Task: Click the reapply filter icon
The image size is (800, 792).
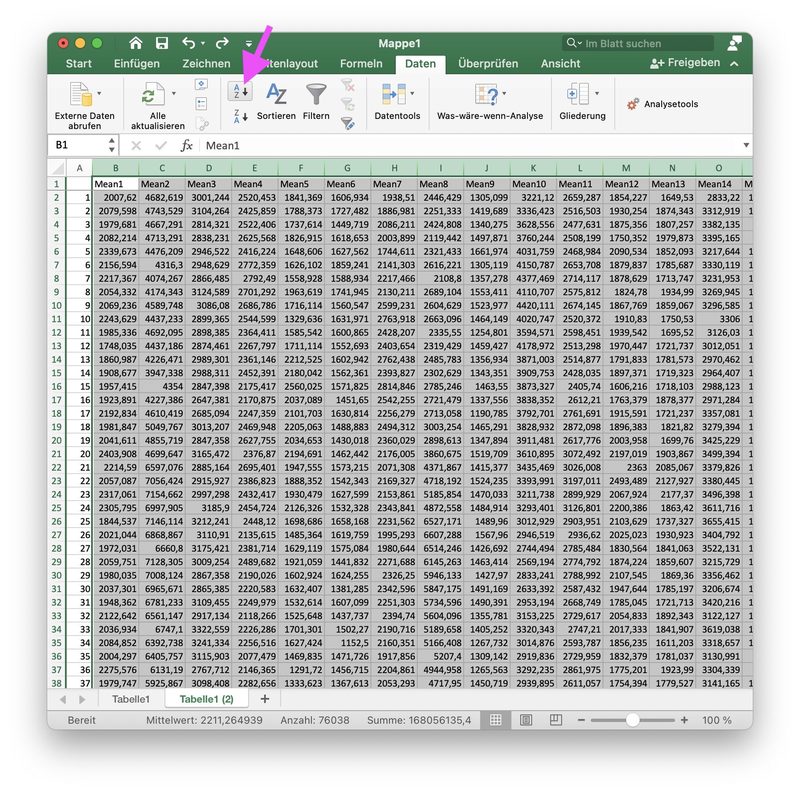Action: pyautogui.click(x=348, y=104)
